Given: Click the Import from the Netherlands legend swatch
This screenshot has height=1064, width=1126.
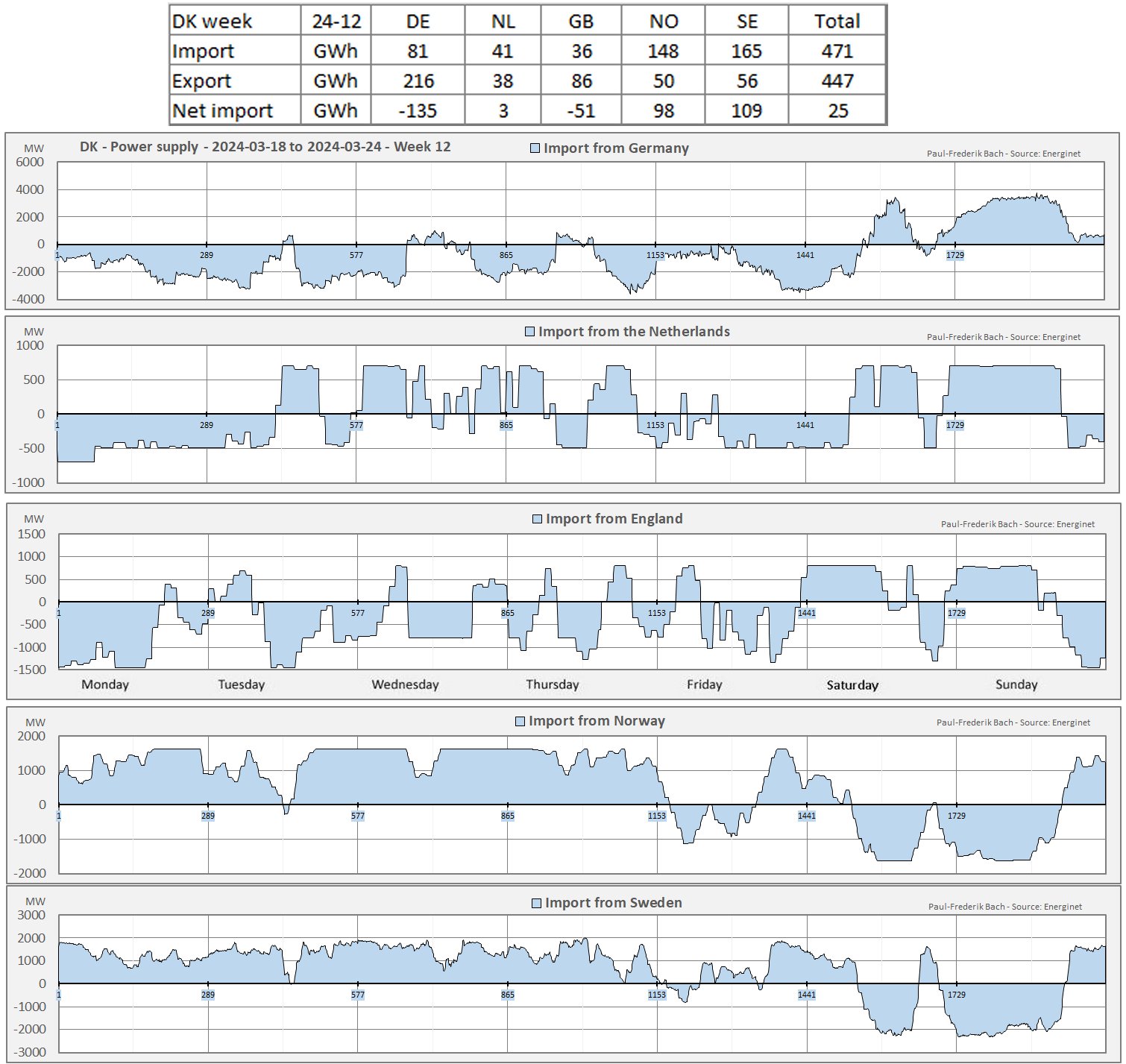Looking at the screenshot, I should click(x=530, y=332).
